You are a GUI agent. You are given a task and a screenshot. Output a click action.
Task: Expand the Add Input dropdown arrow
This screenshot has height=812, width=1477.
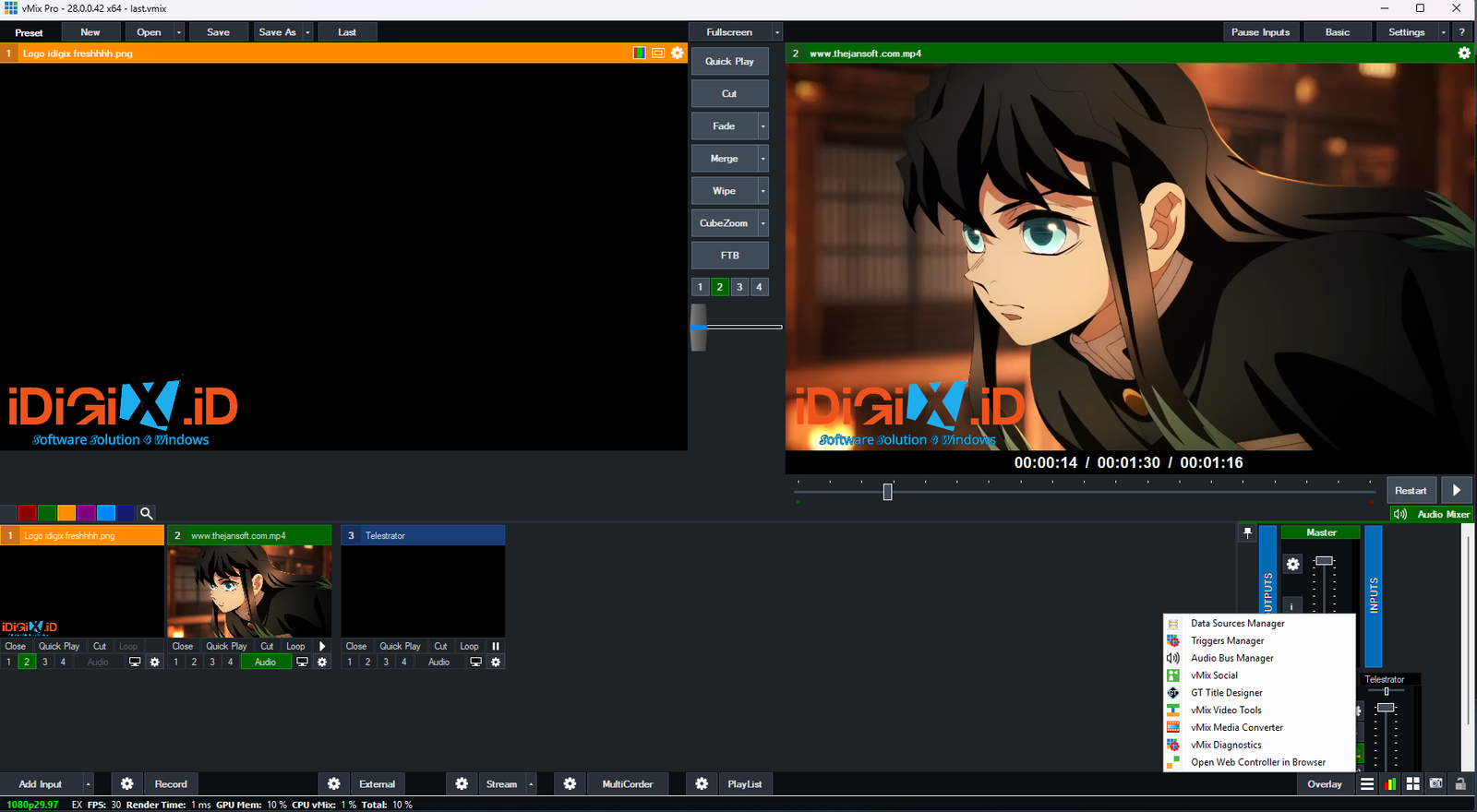(89, 783)
